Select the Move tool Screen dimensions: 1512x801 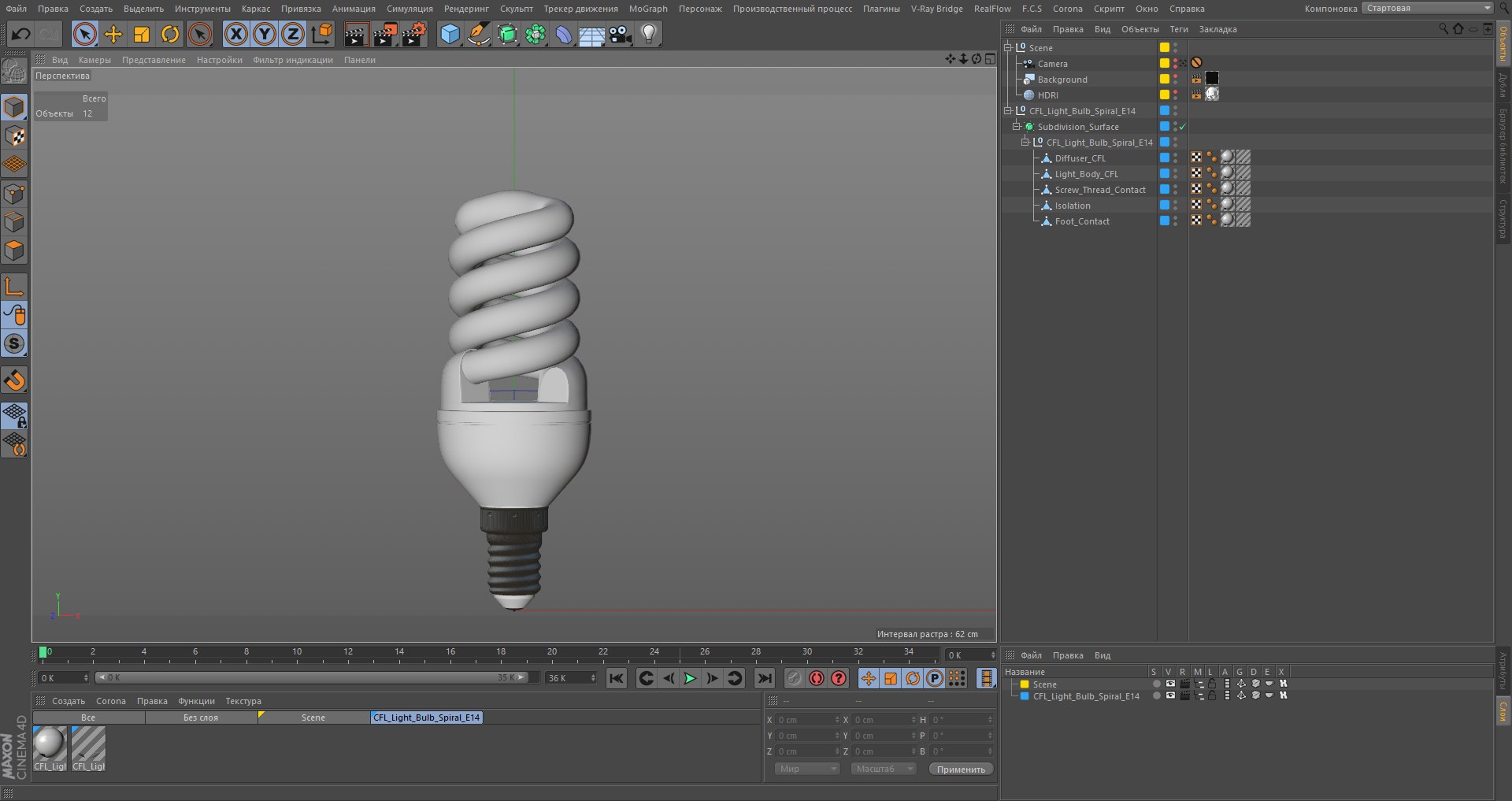pos(113,34)
